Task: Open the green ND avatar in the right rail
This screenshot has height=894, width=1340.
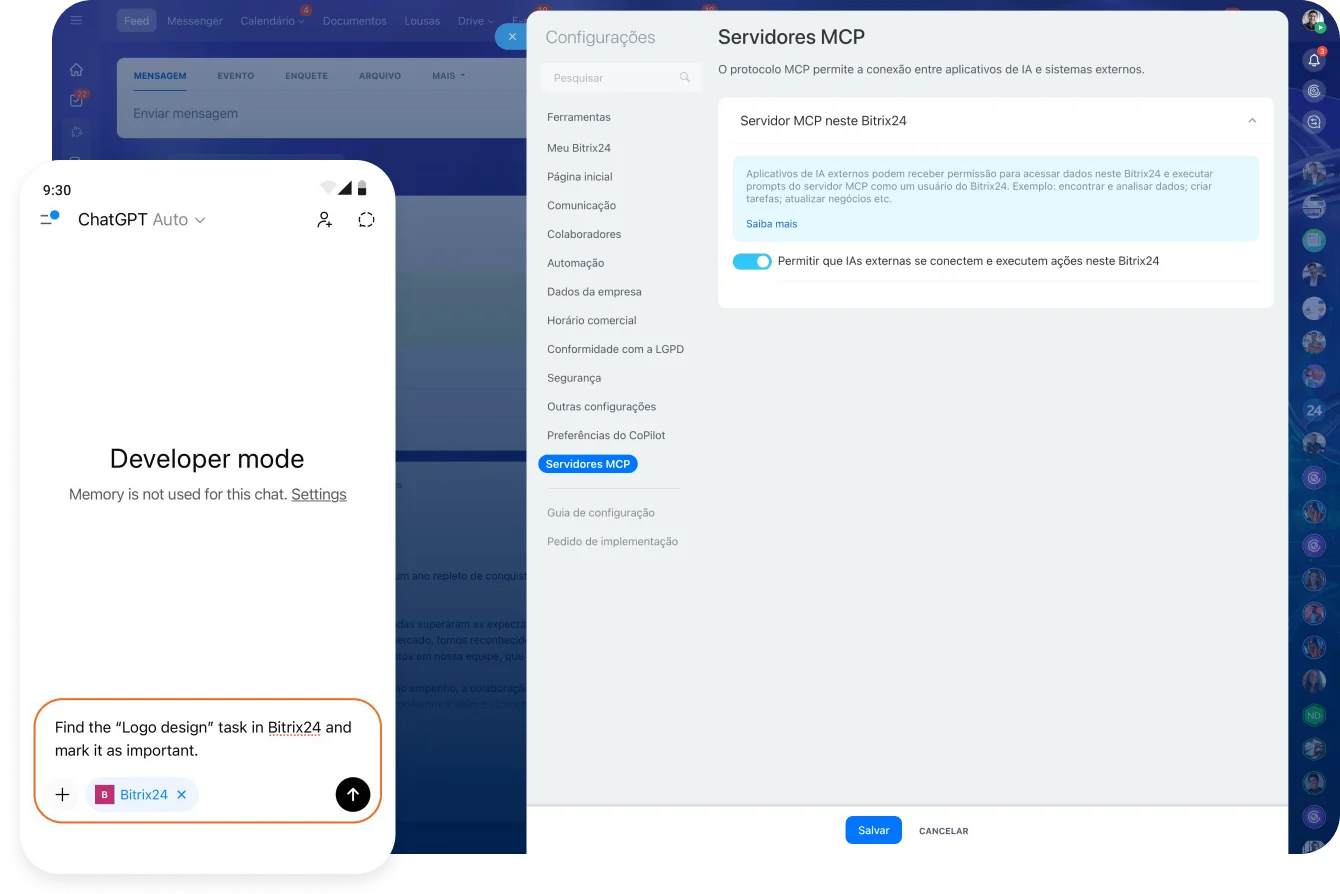Action: coord(1314,716)
